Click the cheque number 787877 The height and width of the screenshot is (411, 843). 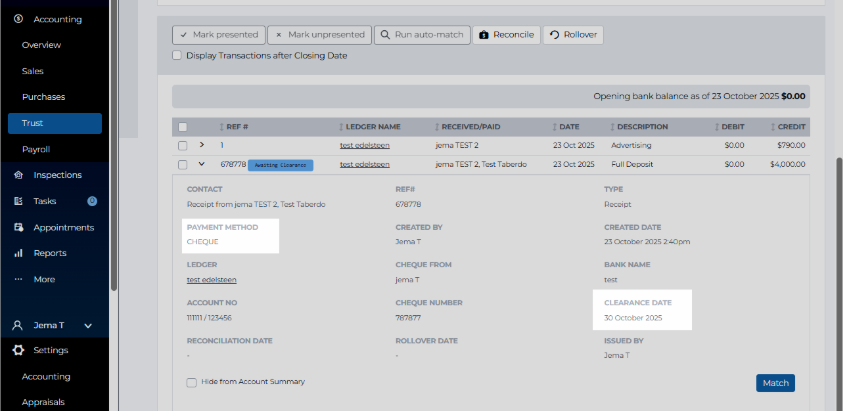coord(408,318)
